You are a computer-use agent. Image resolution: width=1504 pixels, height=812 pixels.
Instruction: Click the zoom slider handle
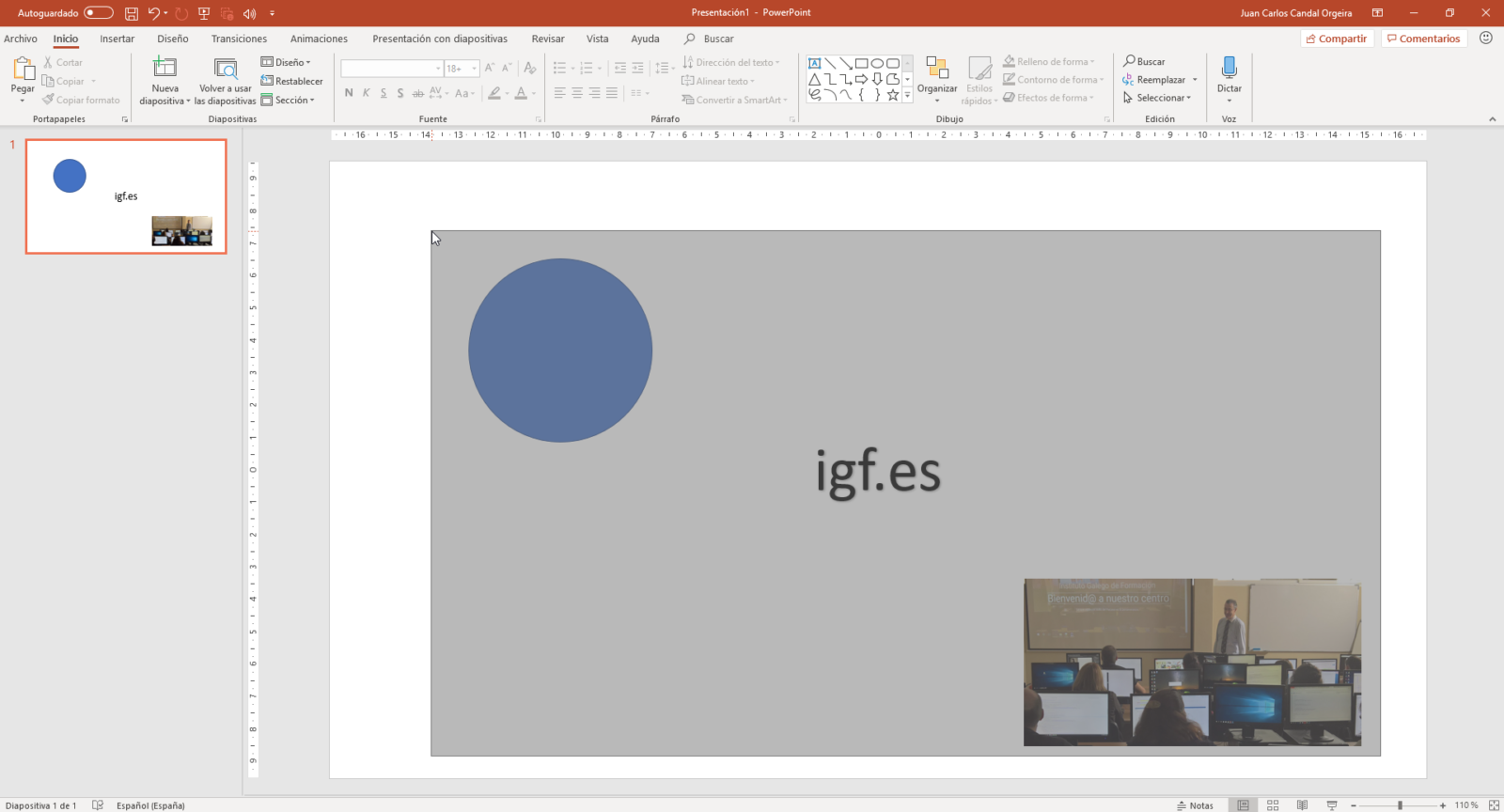(1400, 805)
